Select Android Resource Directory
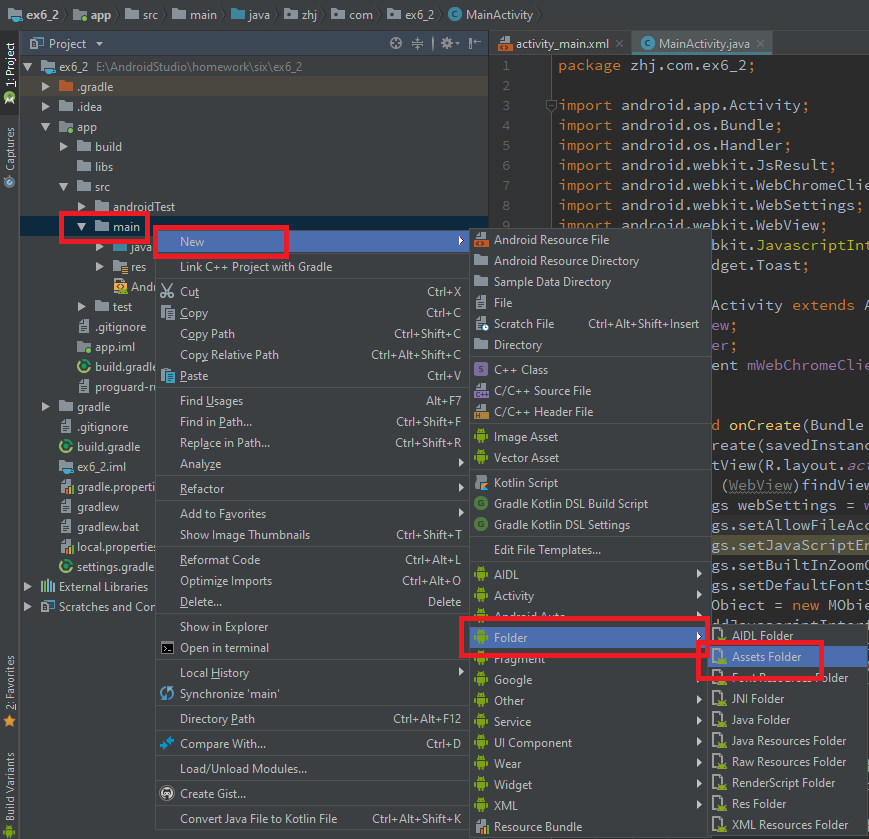The width and height of the screenshot is (869, 839). [591, 261]
